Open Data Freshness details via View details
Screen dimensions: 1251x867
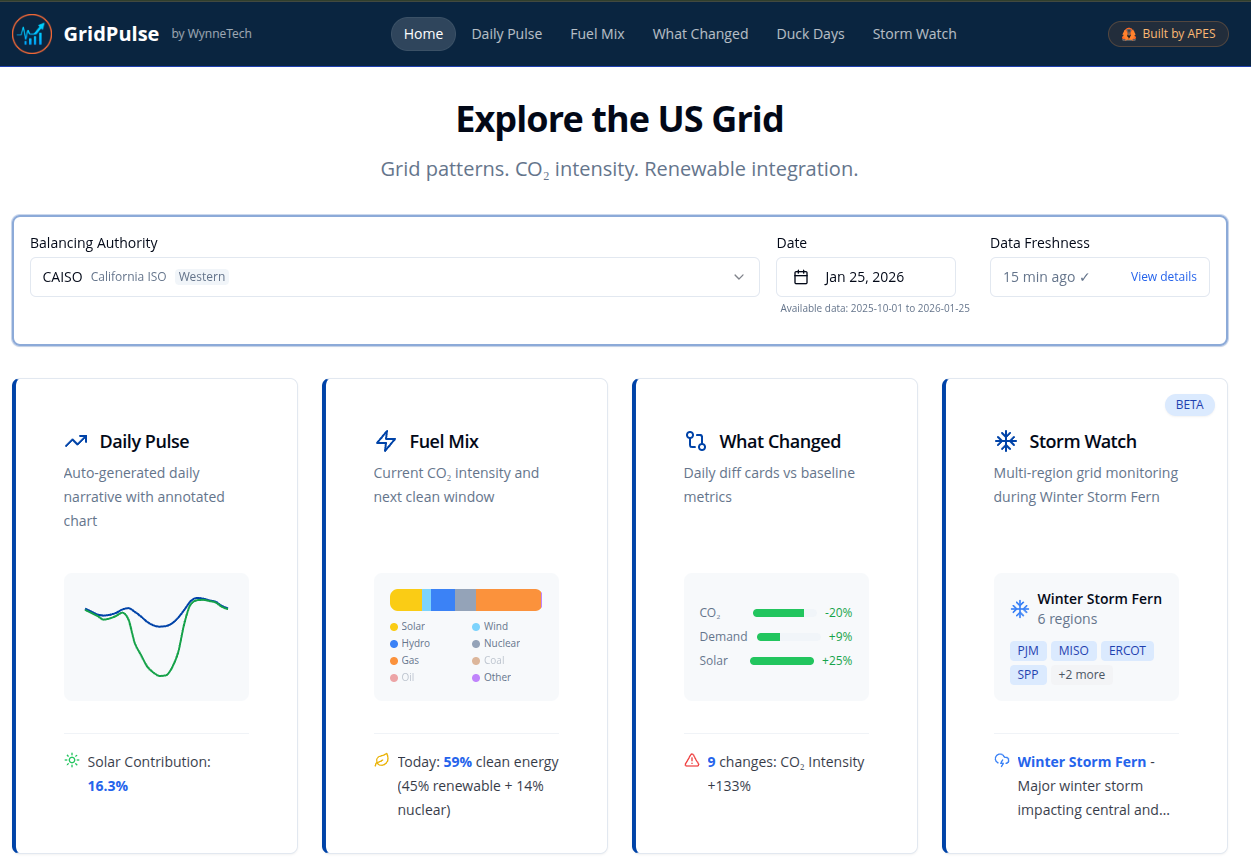coord(1163,276)
